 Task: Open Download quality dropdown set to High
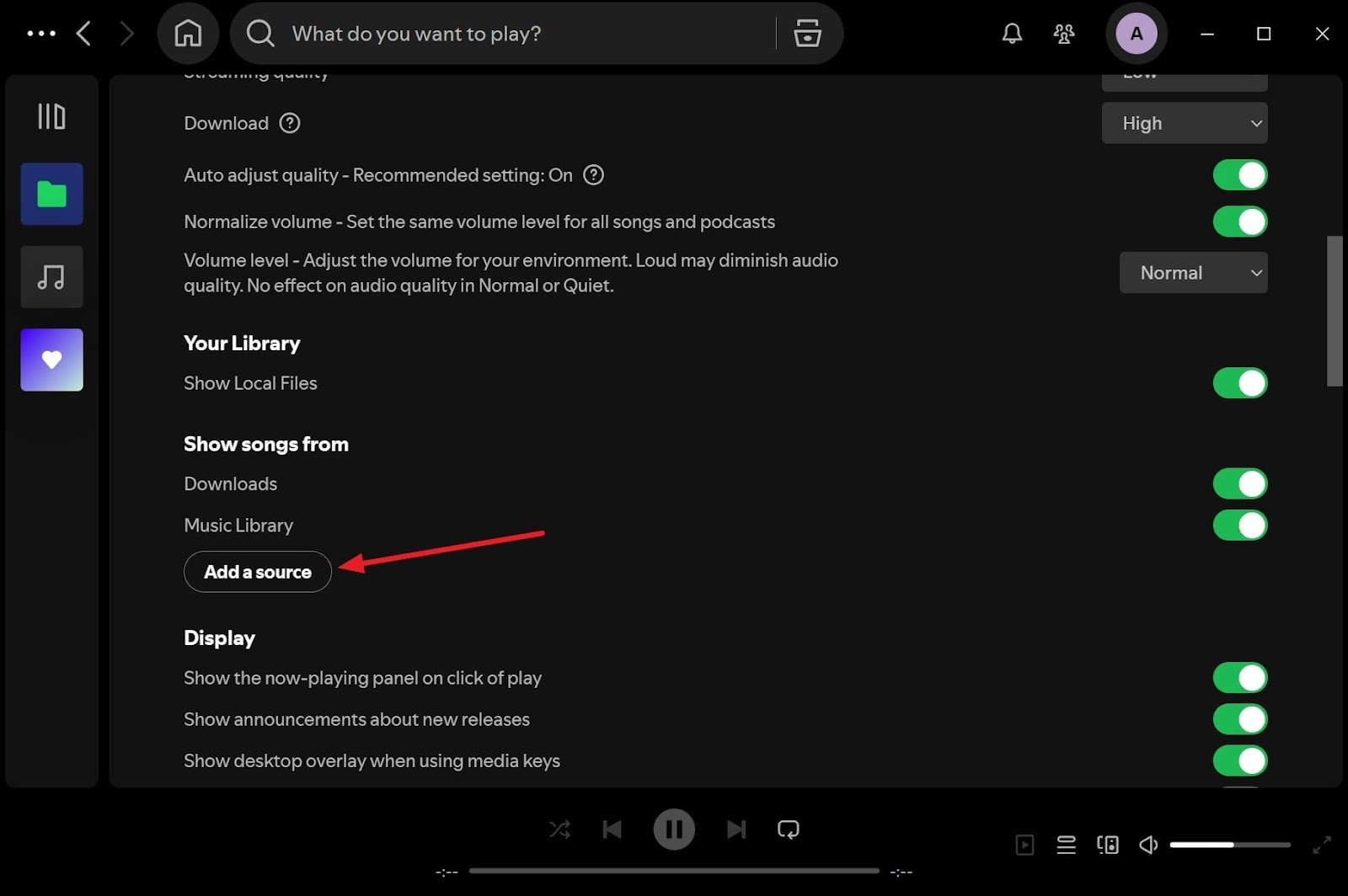[x=1185, y=123]
